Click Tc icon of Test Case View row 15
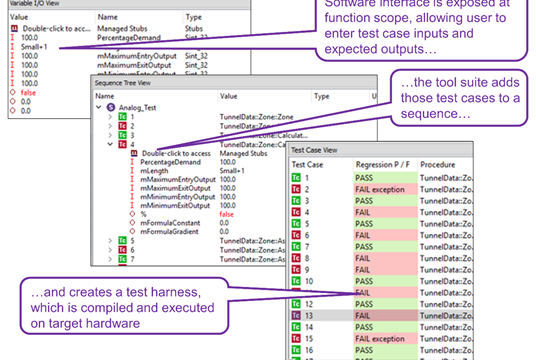 [296, 338]
